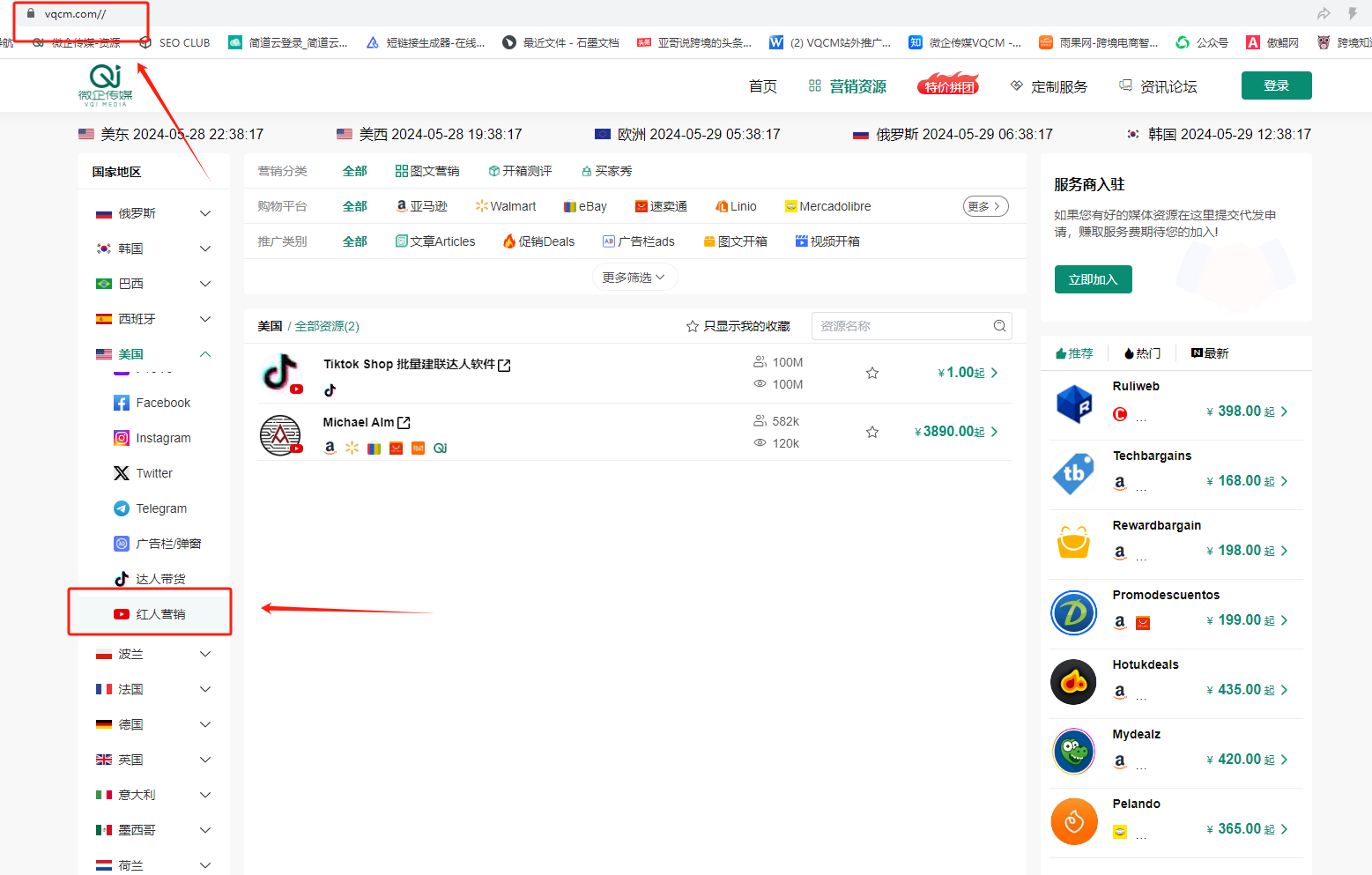The image size is (1372, 875).
Task: Open the Rewardbargain basket logo
Action: coord(1074,543)
